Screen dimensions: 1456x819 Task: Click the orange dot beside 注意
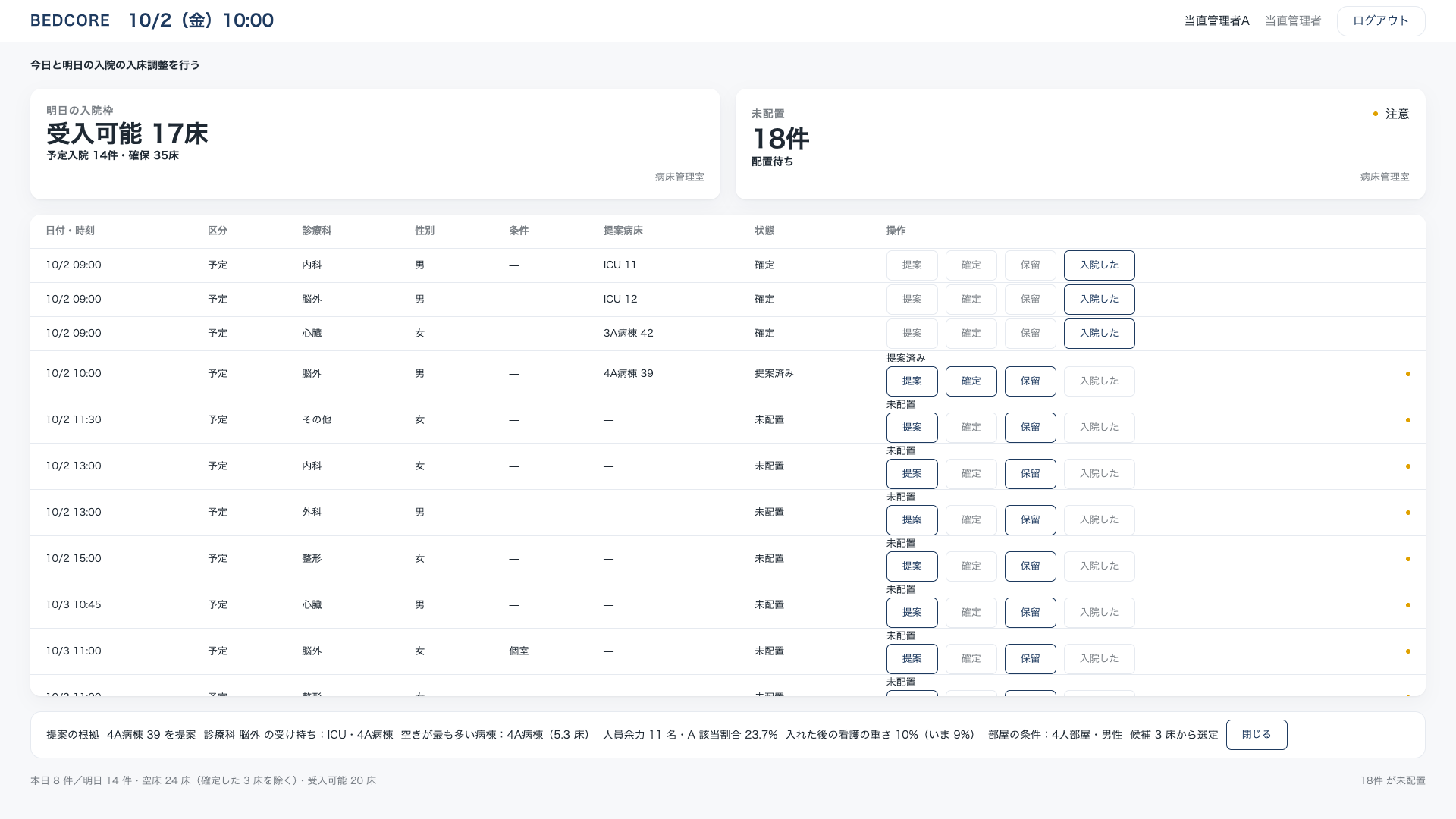1375,114
